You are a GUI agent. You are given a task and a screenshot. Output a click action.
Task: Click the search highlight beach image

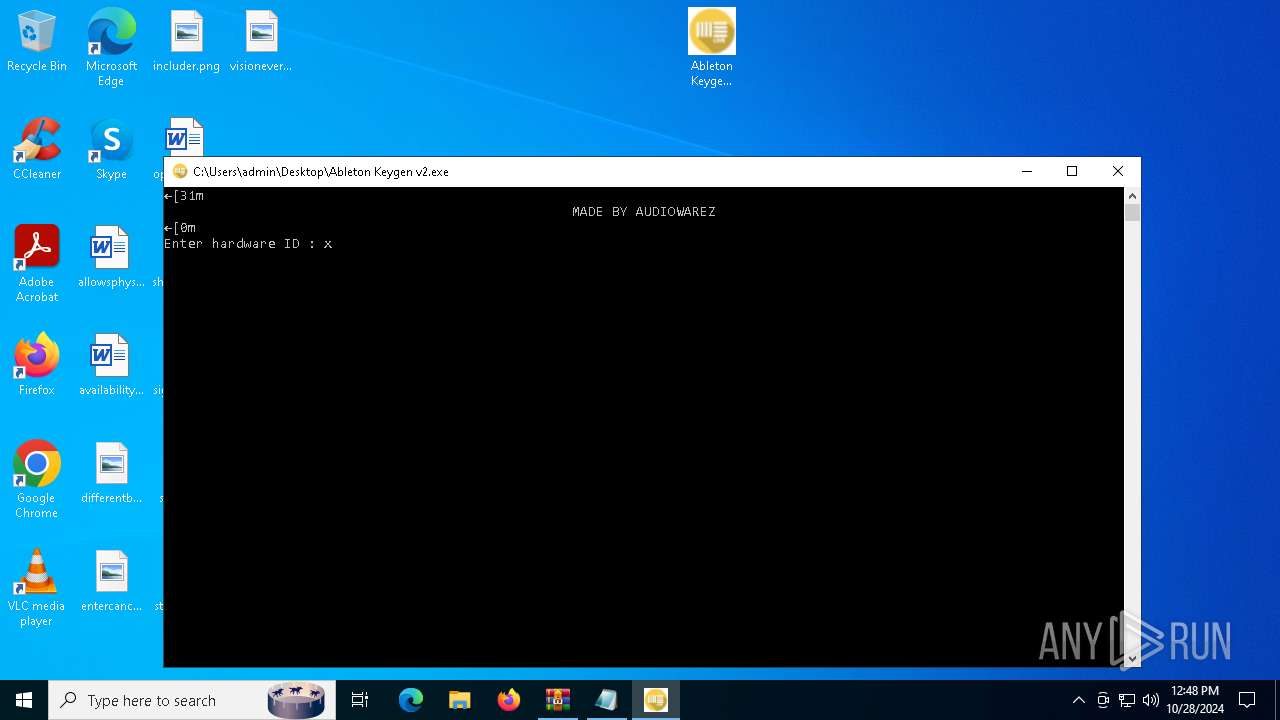tap(296, 700)
